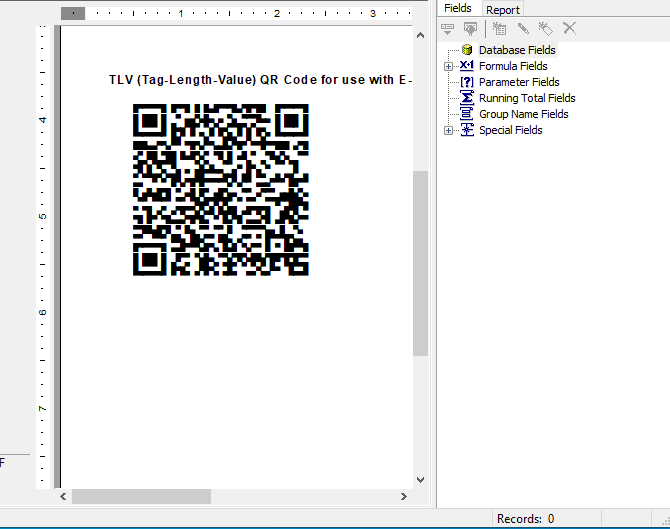The image size is (670, 529).
Task: Click the horizontal scrollbar right arrow
Action: (x=403, y=497)
